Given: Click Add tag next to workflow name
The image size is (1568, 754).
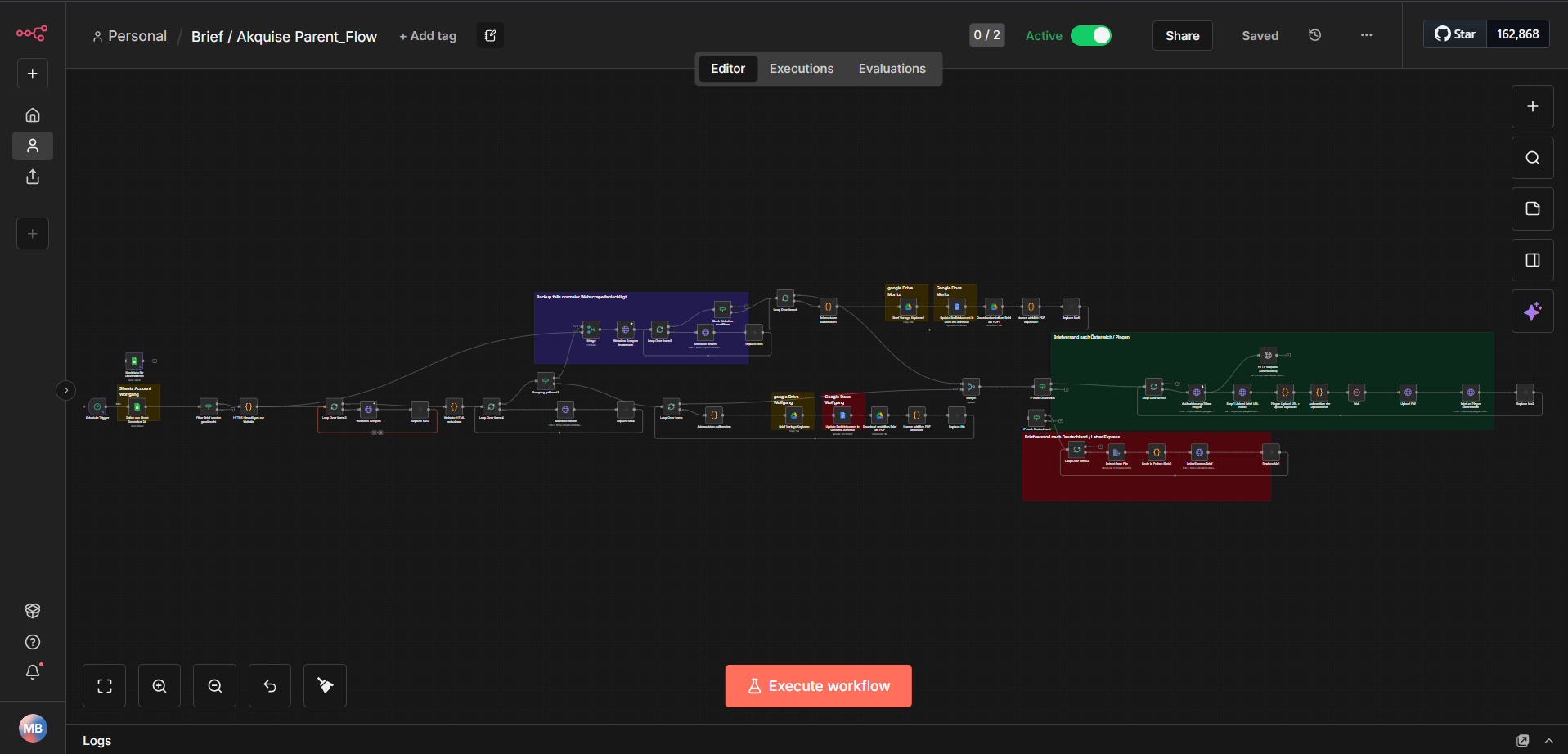Looking at the screenshot, I should [428, 36].
